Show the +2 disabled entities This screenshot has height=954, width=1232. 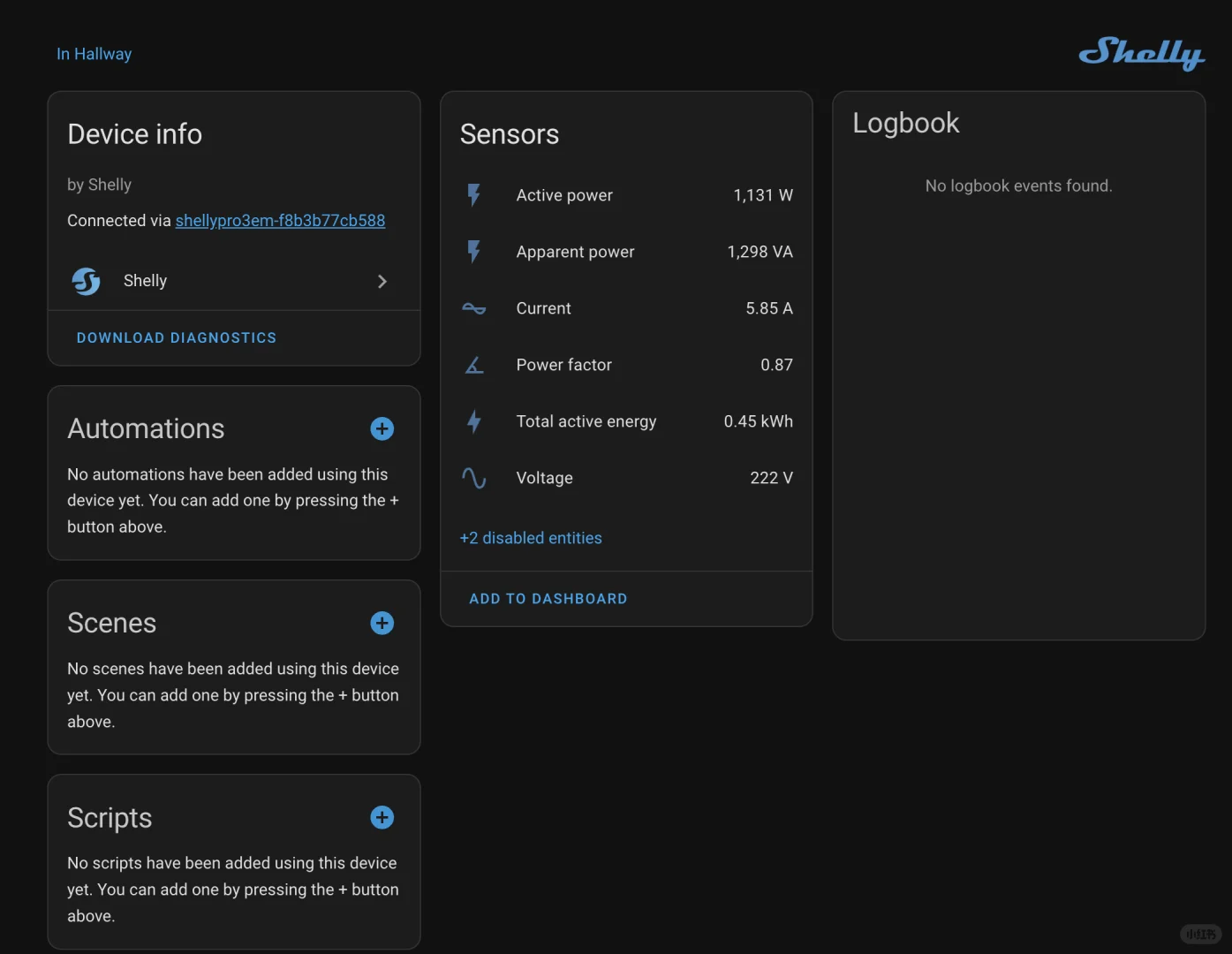(x=531, y=538)
